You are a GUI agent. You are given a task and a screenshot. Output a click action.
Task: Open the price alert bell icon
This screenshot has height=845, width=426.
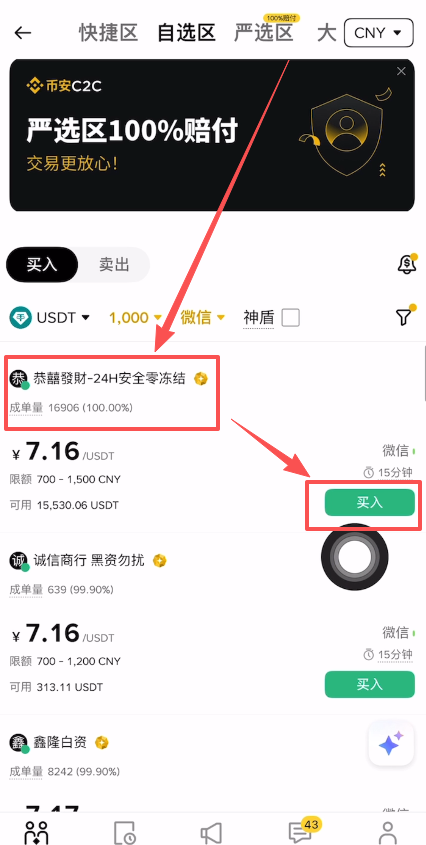click(x=407, y=264)
